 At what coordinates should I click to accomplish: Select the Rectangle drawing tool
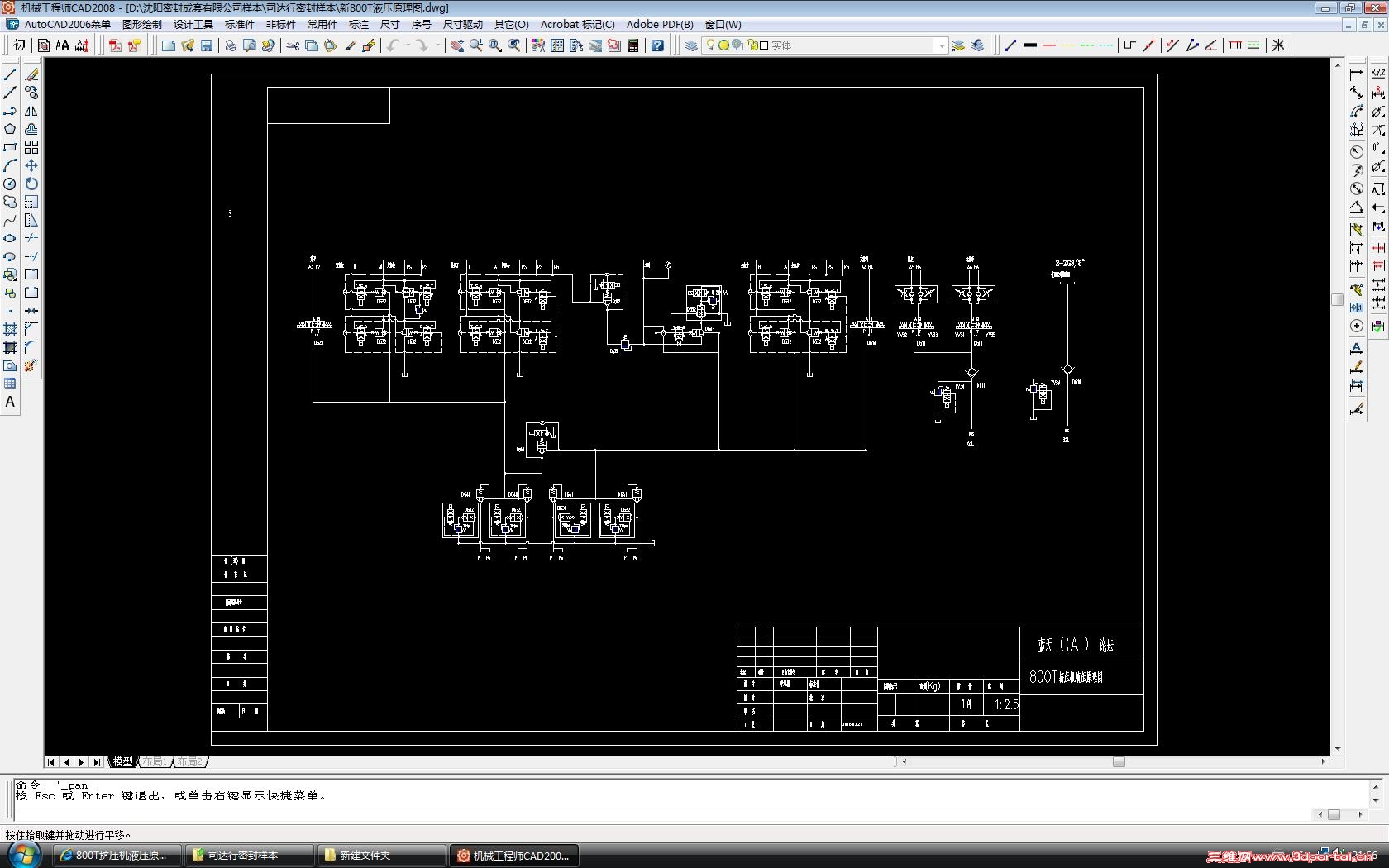pos(10,147)
